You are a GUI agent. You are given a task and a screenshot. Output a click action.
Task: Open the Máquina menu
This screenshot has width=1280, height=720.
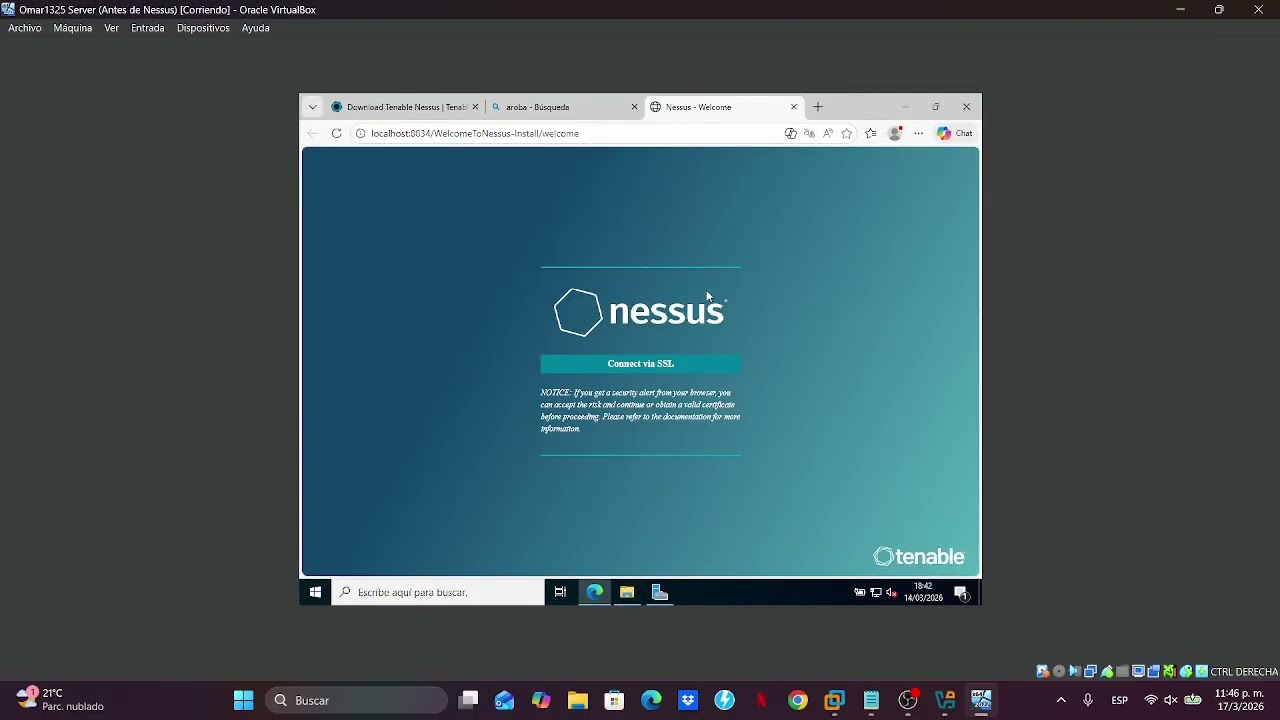click(73, 28)
